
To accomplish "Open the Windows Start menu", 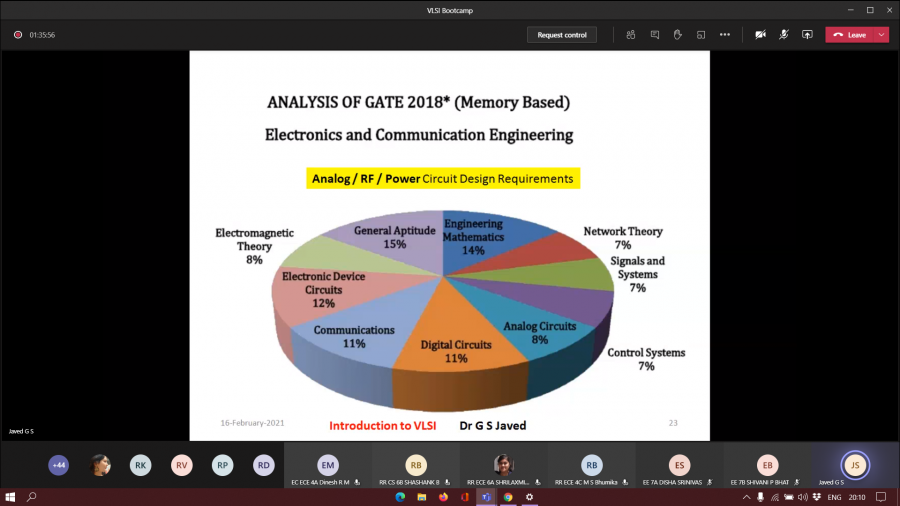I will [11, 496].
